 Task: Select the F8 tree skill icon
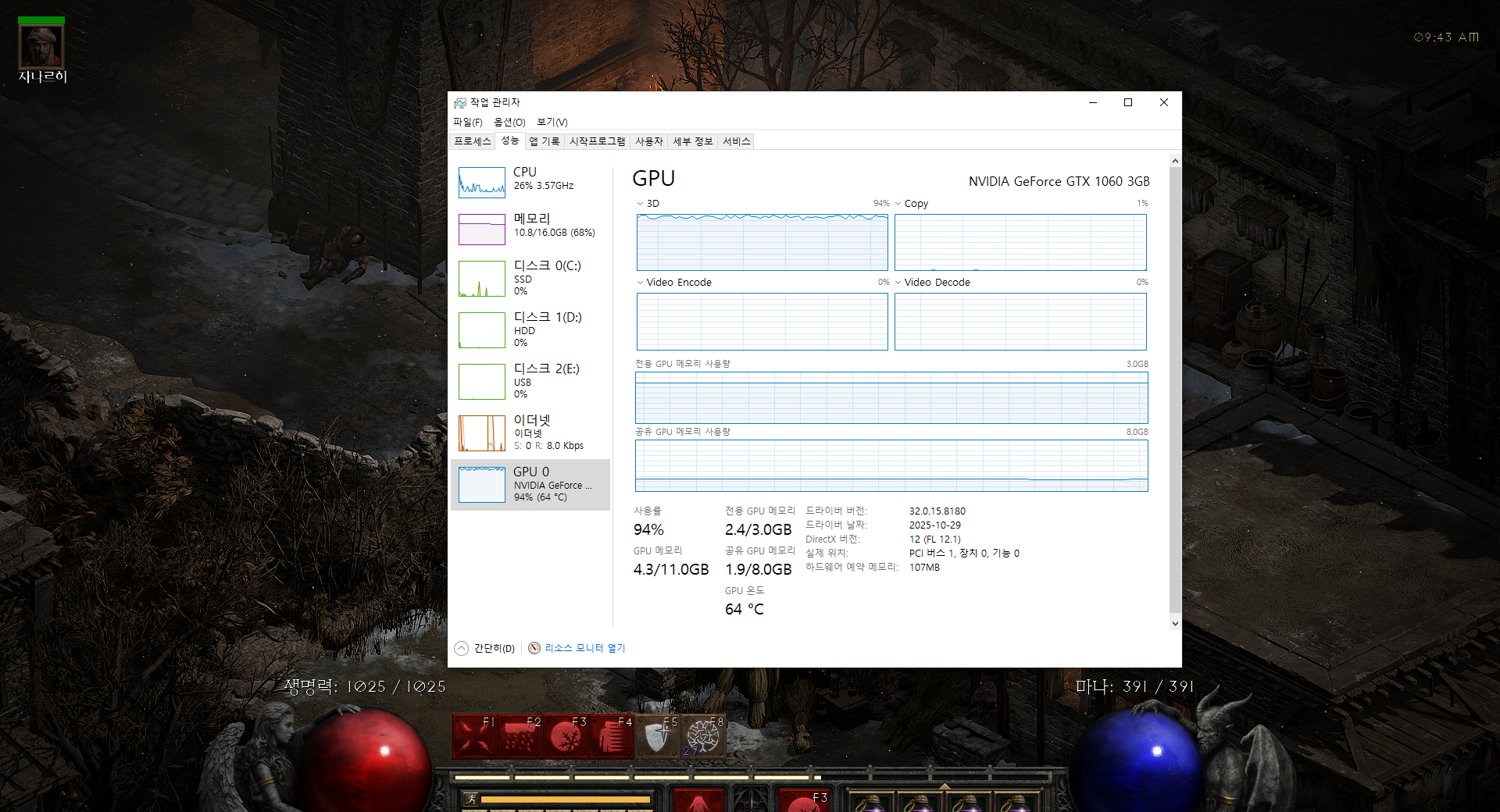click(x=703, y=736)
